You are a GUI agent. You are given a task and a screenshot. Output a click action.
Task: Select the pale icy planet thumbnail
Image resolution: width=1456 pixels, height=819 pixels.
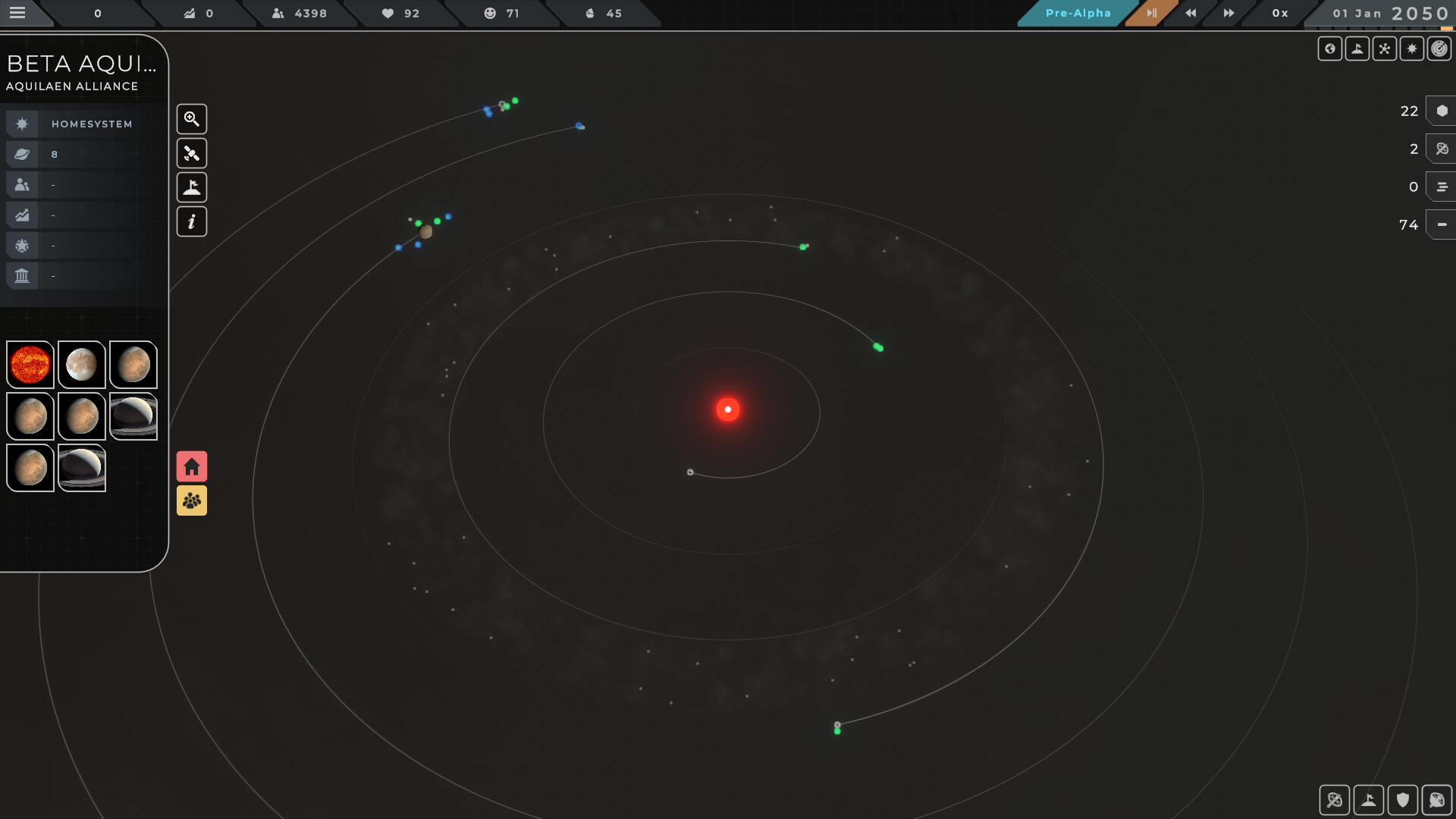coord(82,365)
